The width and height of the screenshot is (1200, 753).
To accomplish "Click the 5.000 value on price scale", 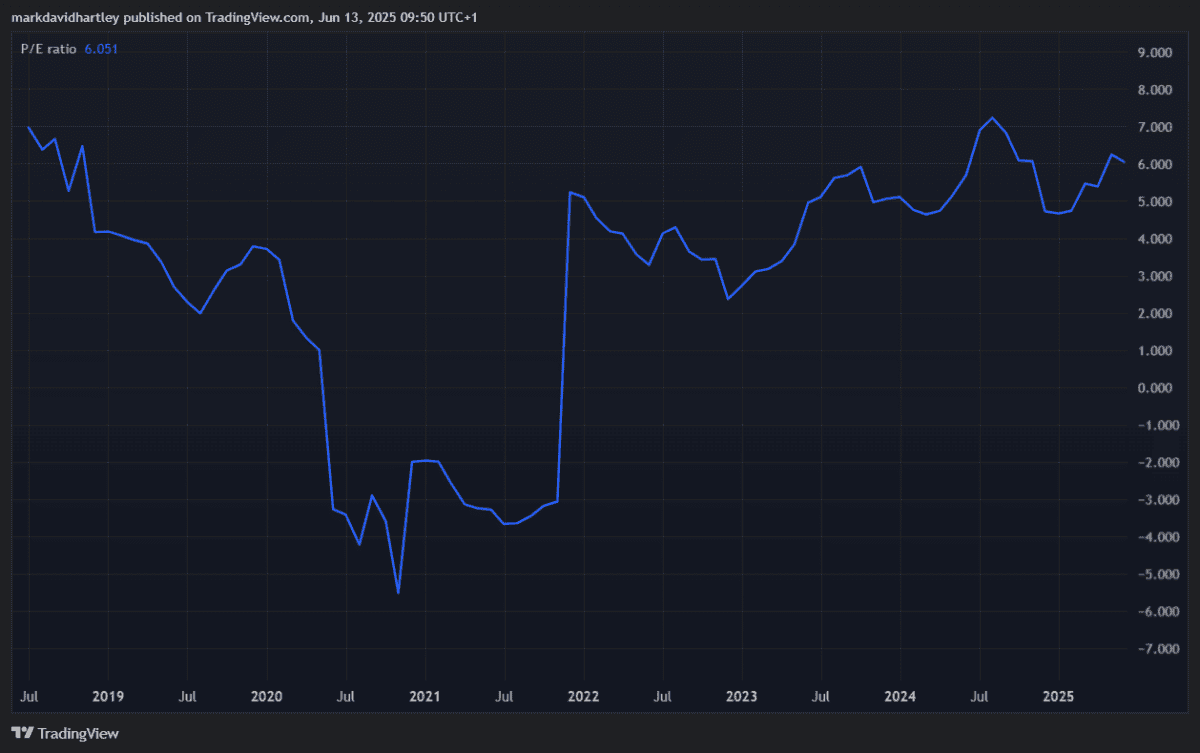I will point(1165,202).
